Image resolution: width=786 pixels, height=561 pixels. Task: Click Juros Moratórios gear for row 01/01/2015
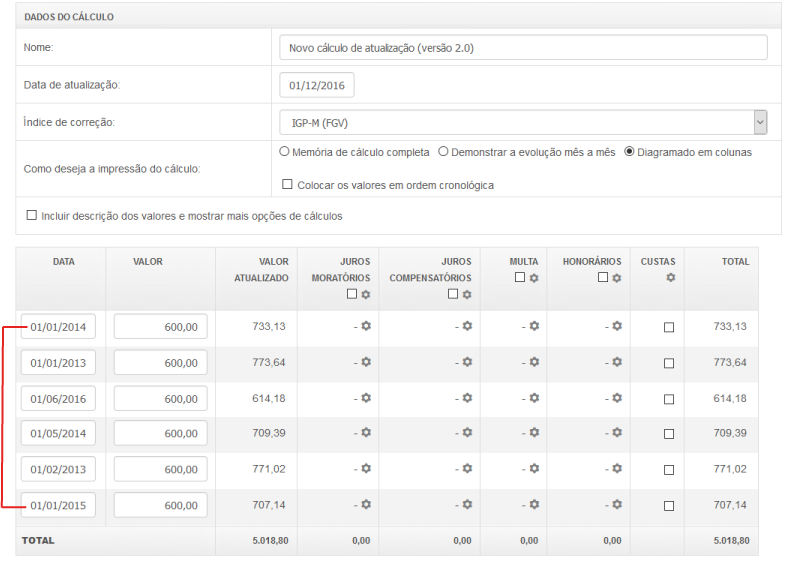[366, 504]
